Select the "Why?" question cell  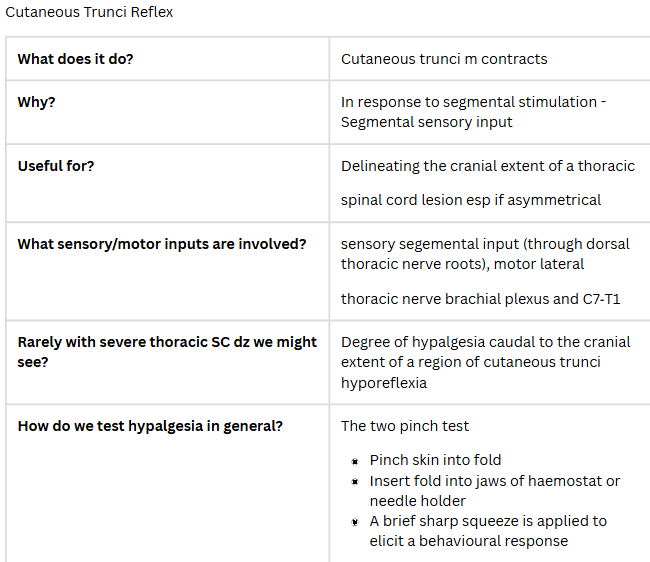click(x=36, y=102)
